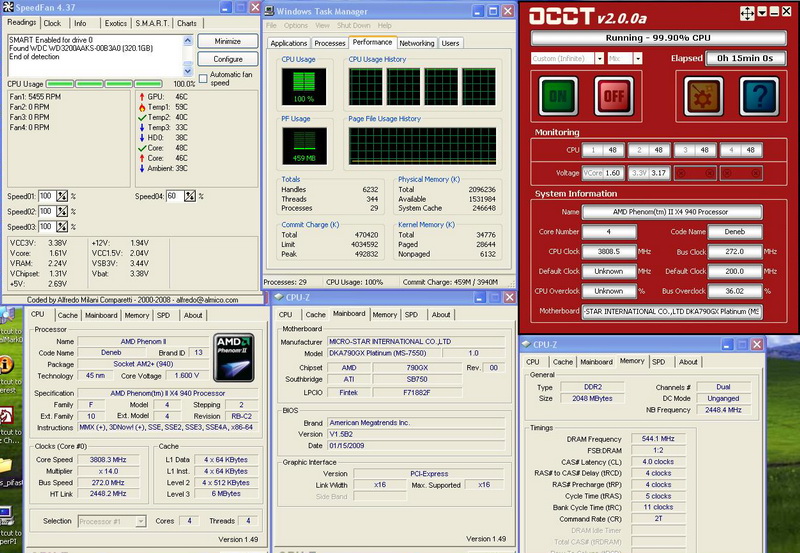Adjust the Speed02 spinner arrows in SpeedFan
This screenshot has width=800, height=553.
[62, 211]
